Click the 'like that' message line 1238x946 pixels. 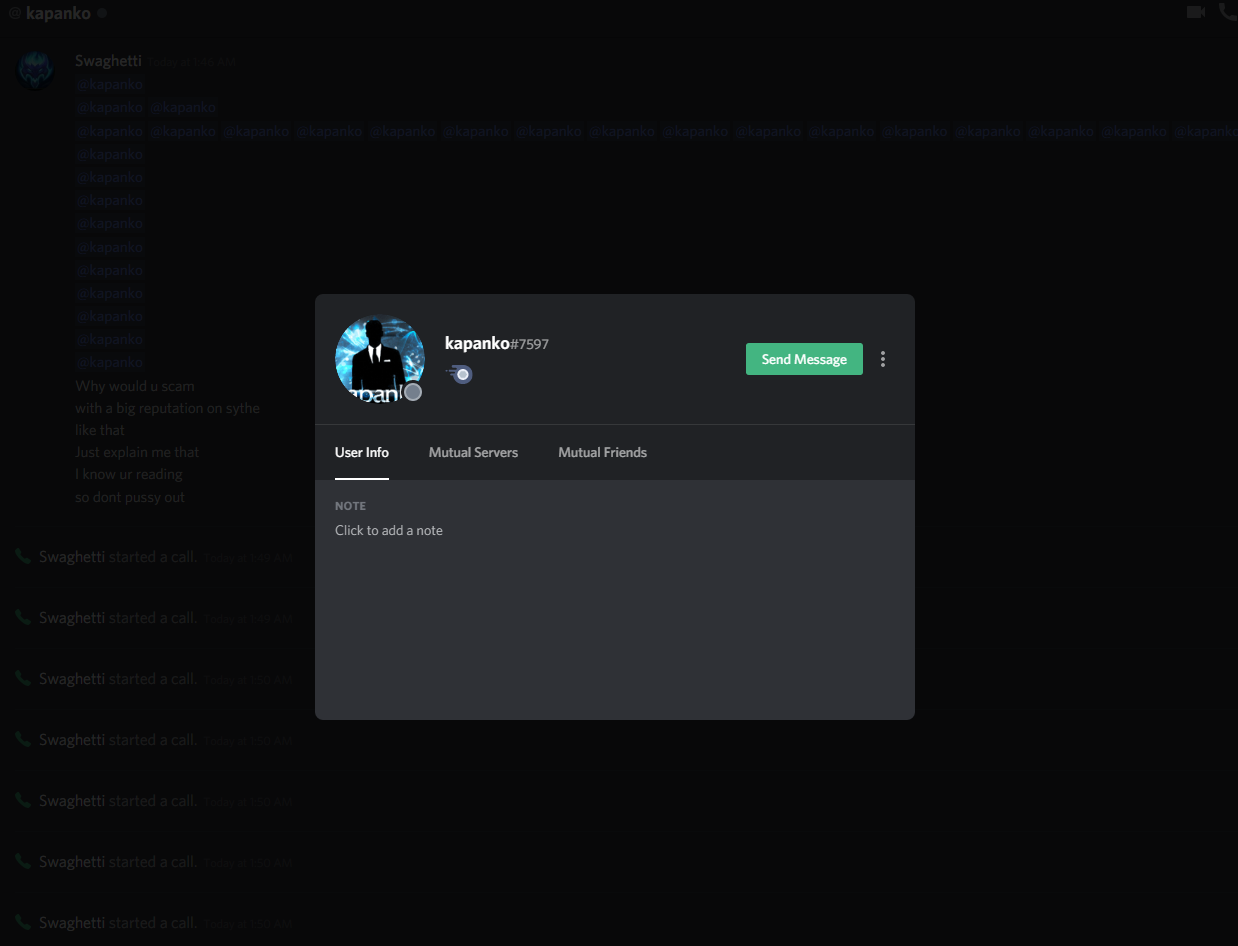(100, 430)
